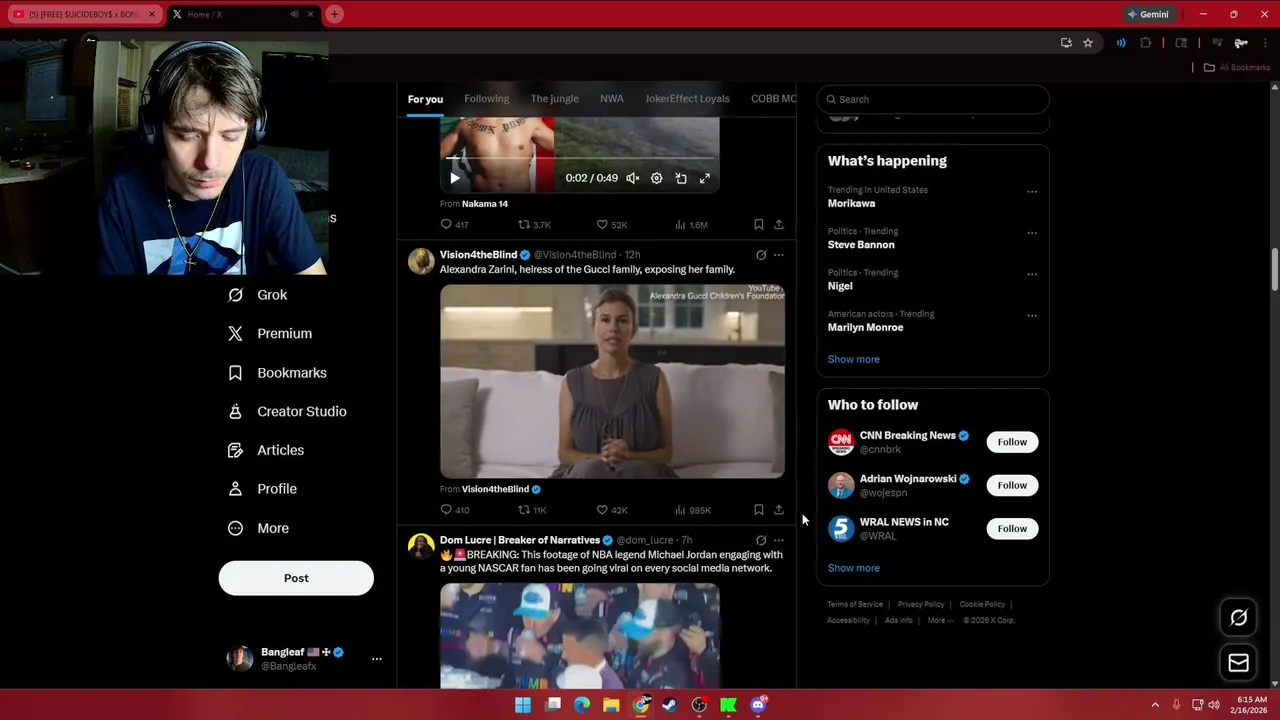Show more under What's happening
Viewport: 1280px width, 720px height.
tap(854, 359)
